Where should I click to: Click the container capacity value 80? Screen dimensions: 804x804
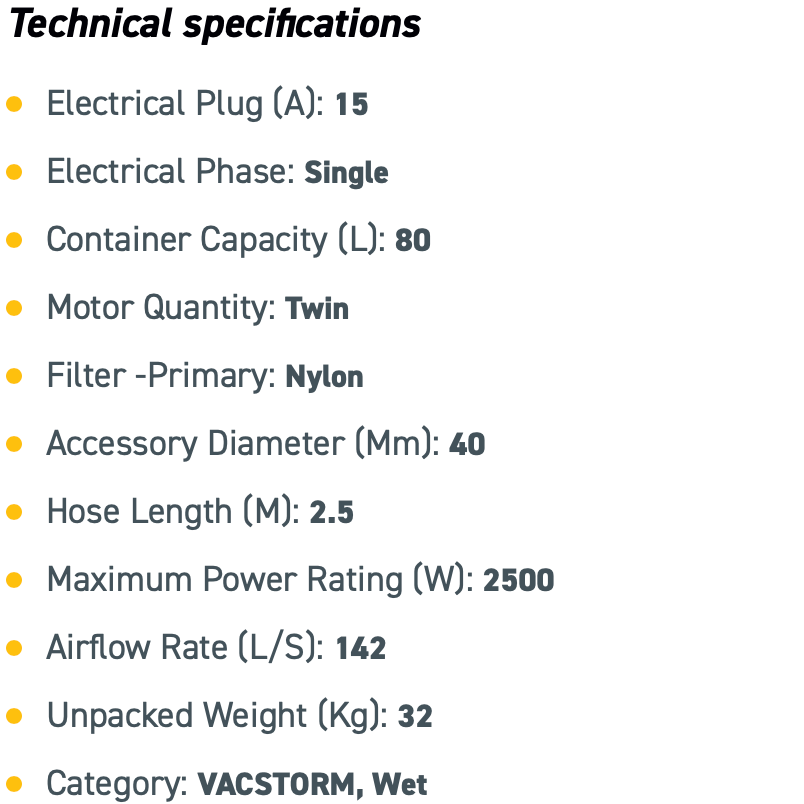[x=413, y=240]
